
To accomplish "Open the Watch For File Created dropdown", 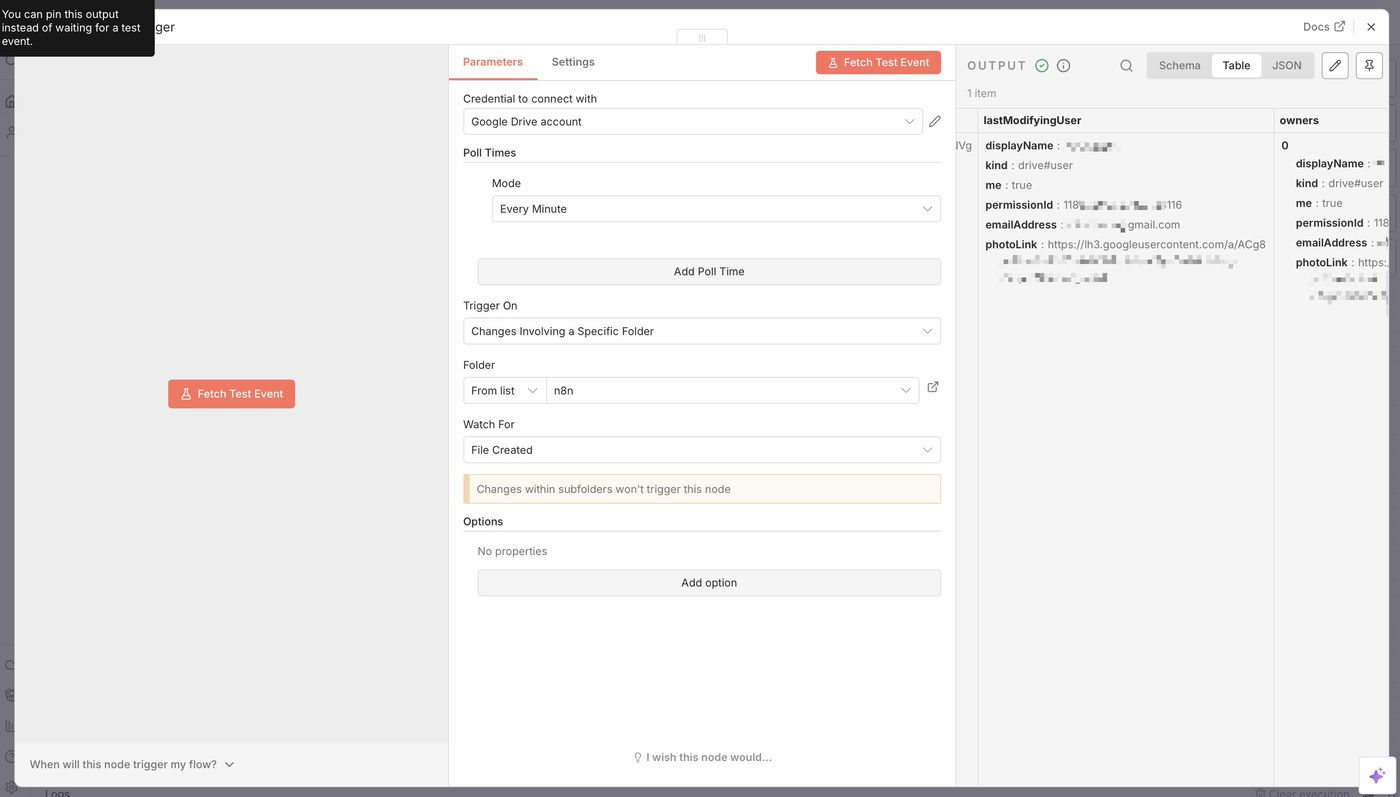I will click(701, 450).
